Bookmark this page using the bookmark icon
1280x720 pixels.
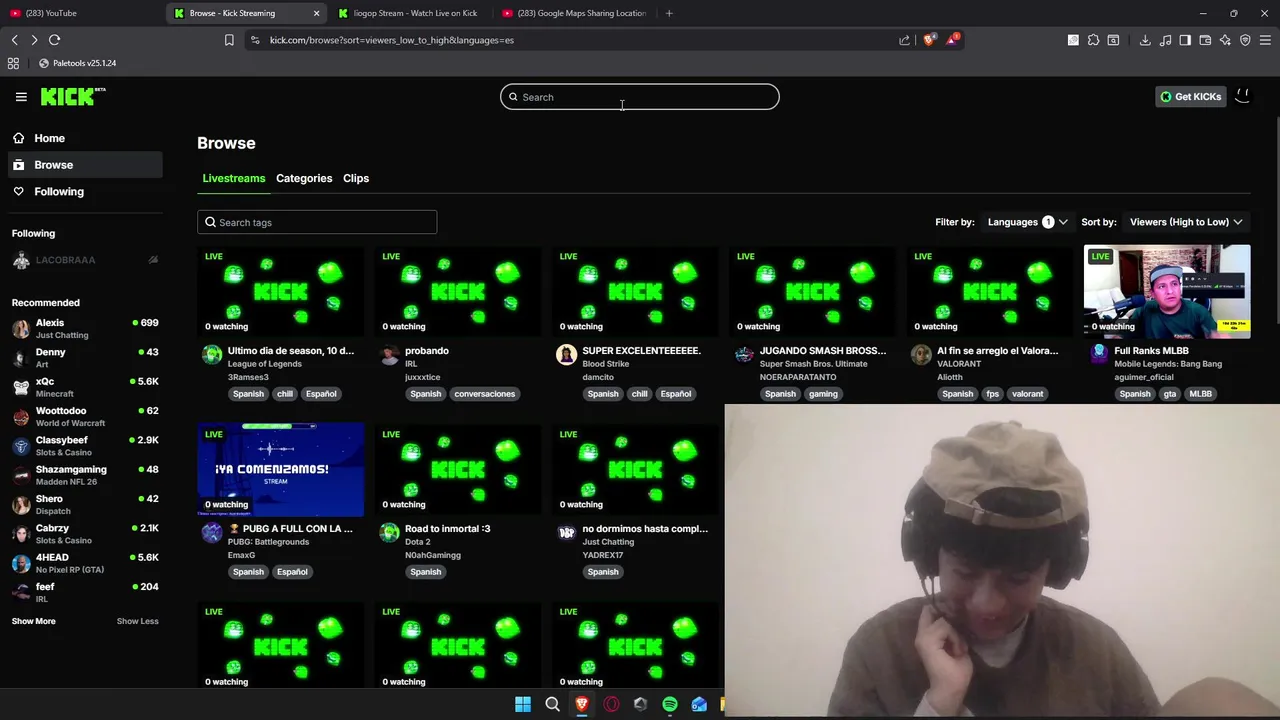coord(229,40)
